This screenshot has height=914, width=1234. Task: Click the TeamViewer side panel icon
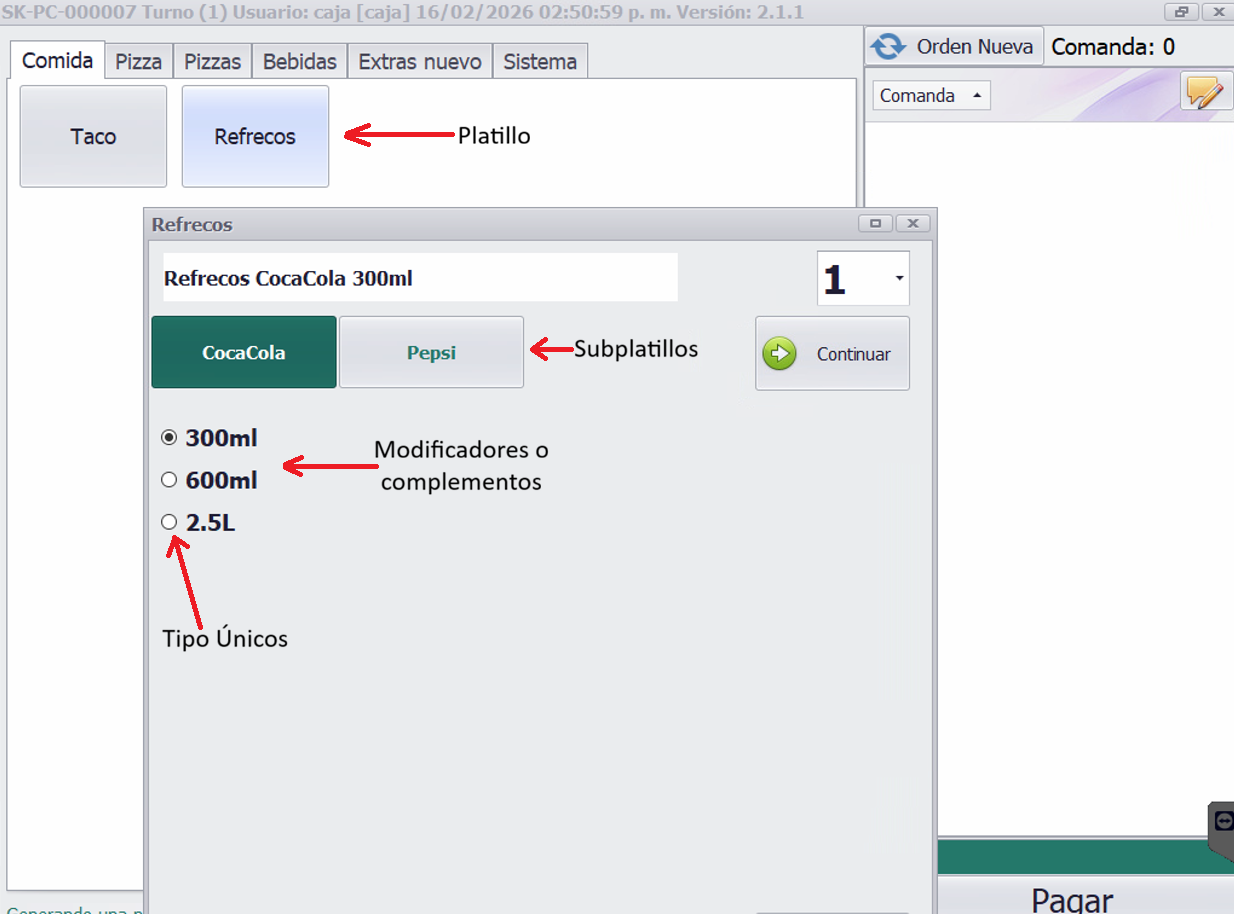(1223, 821)
